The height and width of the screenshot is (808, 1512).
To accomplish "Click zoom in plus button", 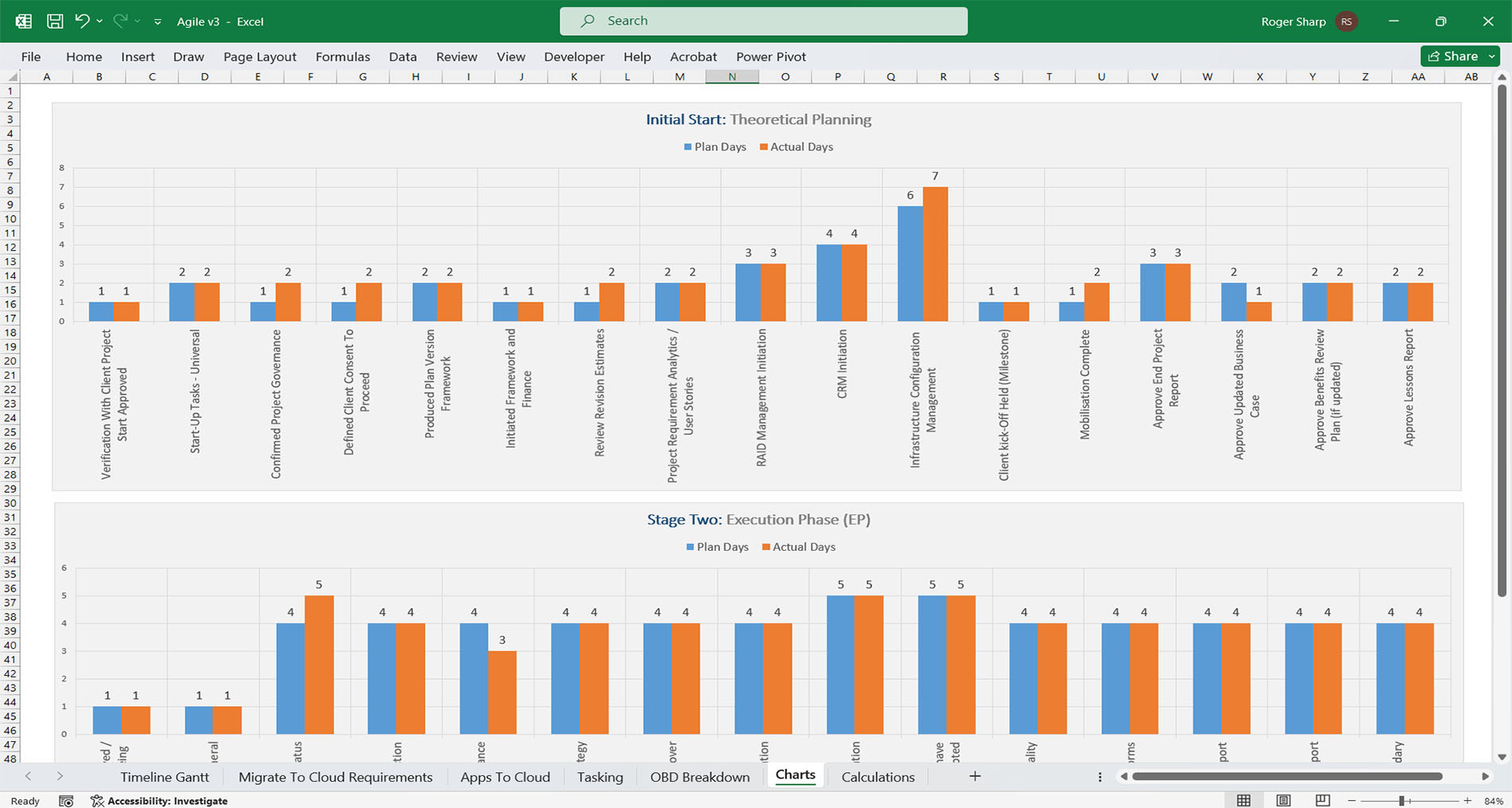I will click(x=1467, y=801).
